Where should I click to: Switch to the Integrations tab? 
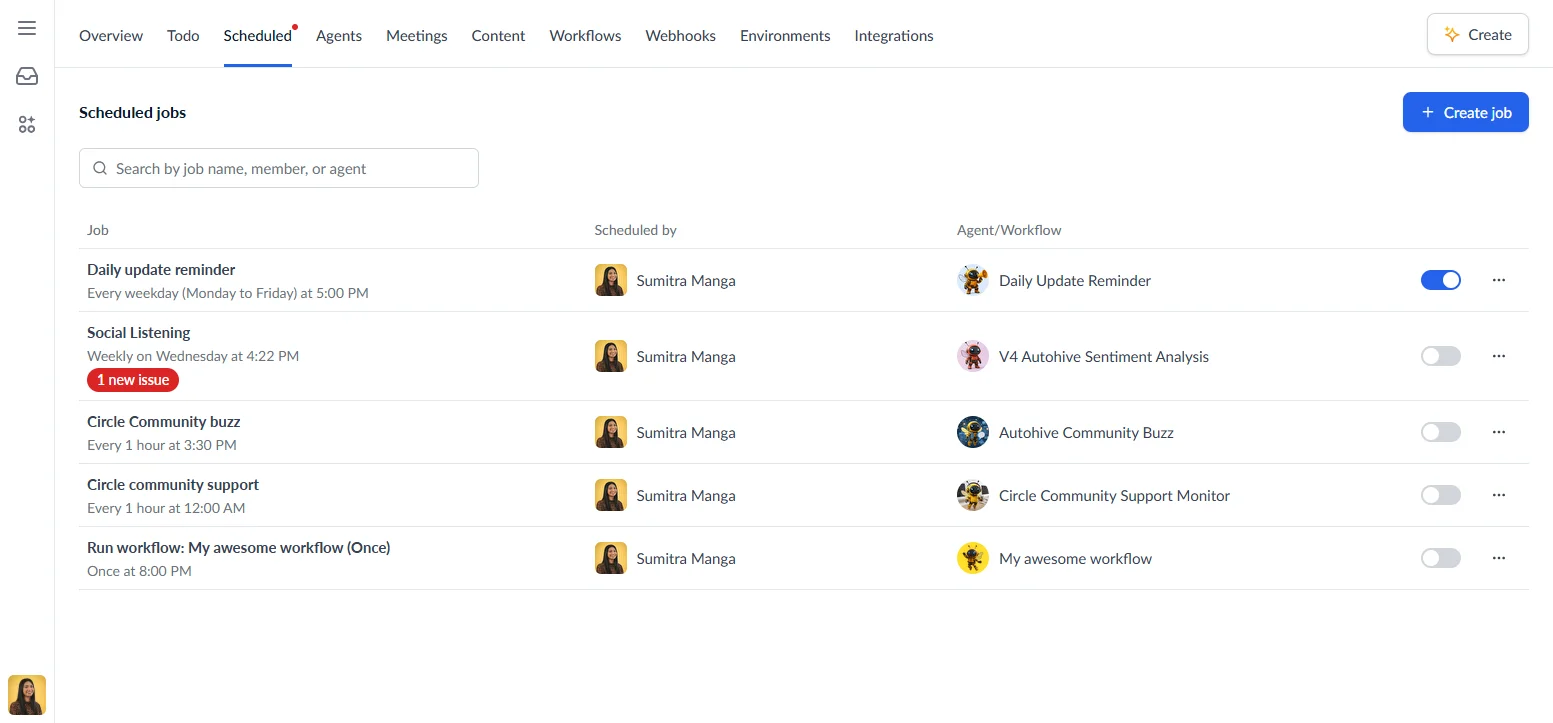point(893,35)
